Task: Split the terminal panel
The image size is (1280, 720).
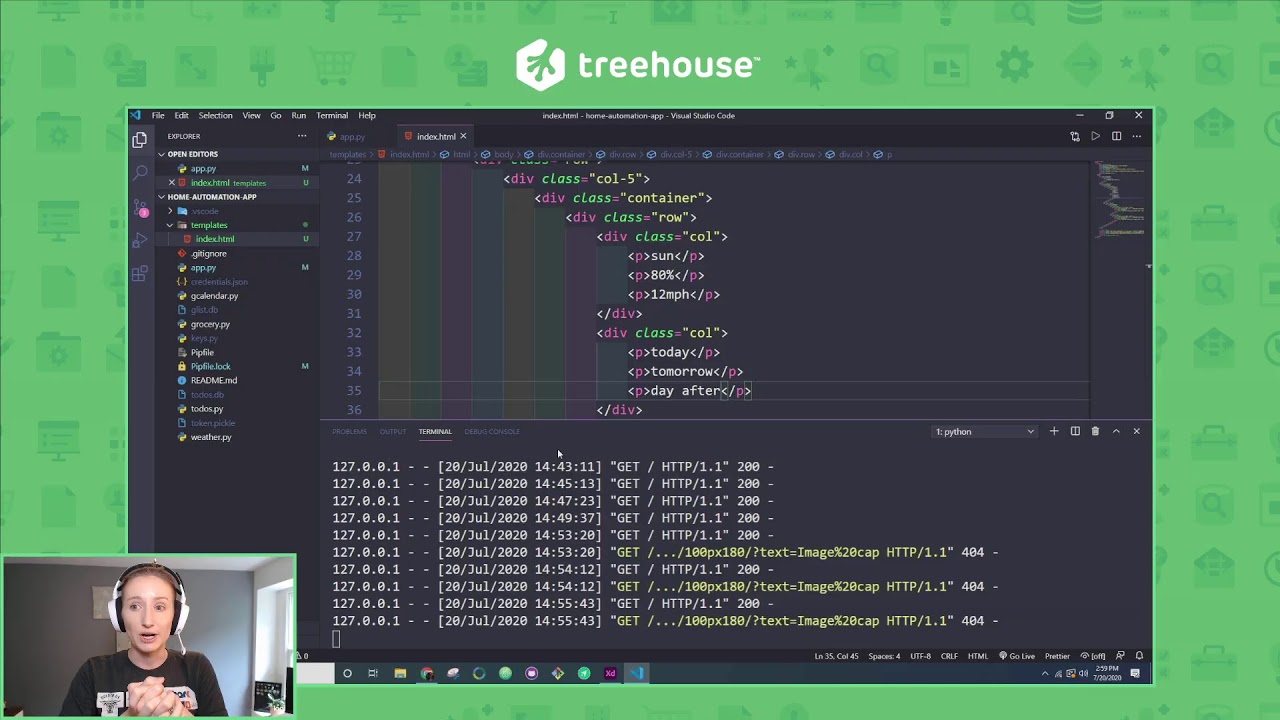Action: [1075, 431]
